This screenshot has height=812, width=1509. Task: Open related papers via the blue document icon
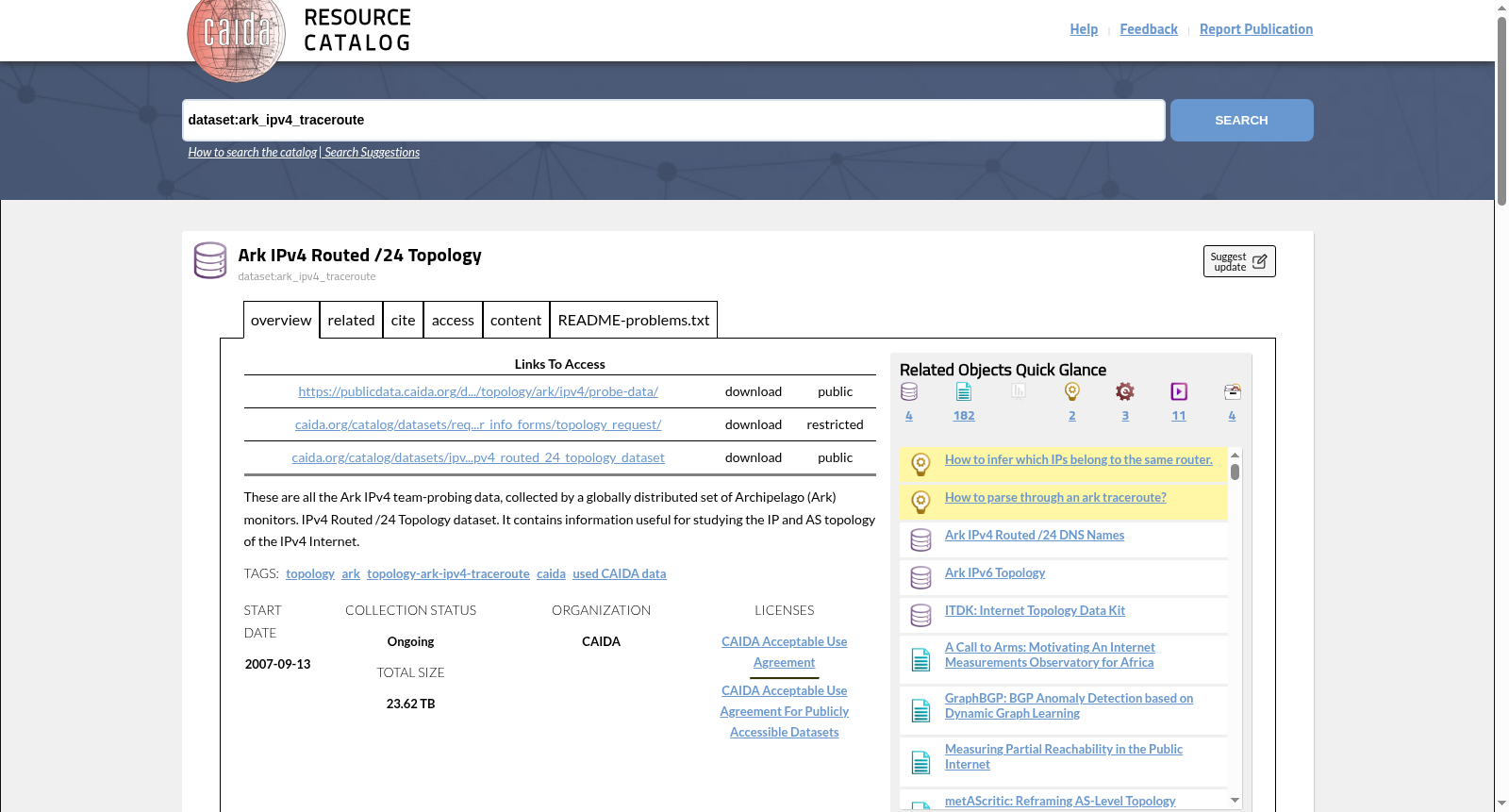tap(964, 391)
